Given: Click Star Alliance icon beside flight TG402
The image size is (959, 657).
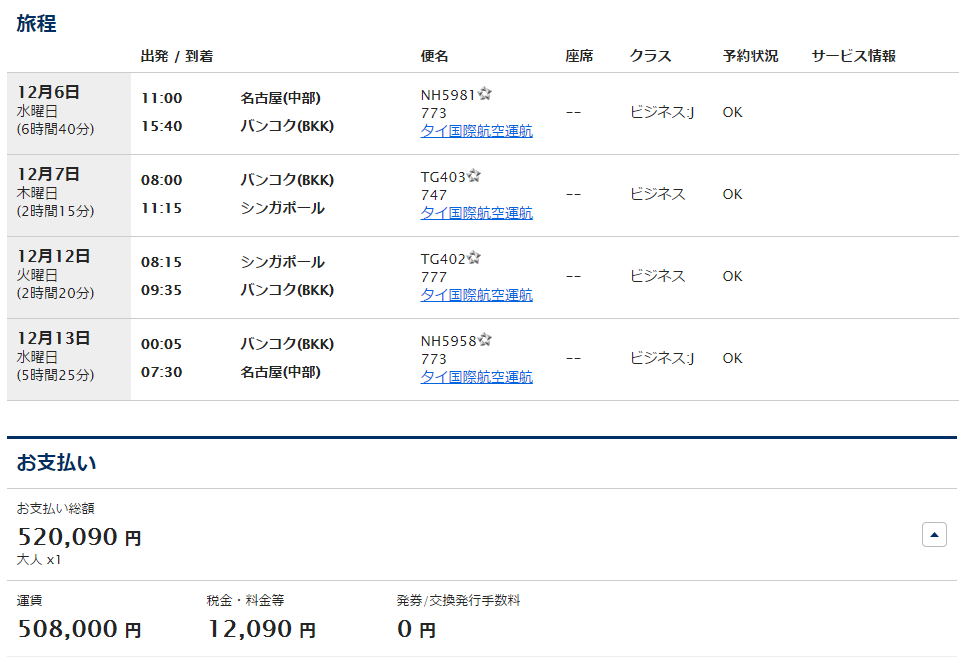Looking at the screenshot, I should pos(474,258).
